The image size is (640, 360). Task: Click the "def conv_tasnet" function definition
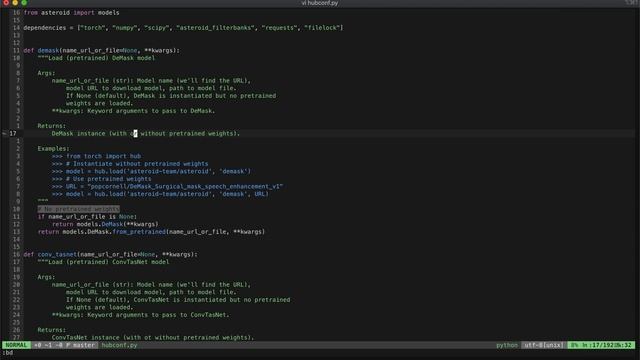[x=110, y=255]
